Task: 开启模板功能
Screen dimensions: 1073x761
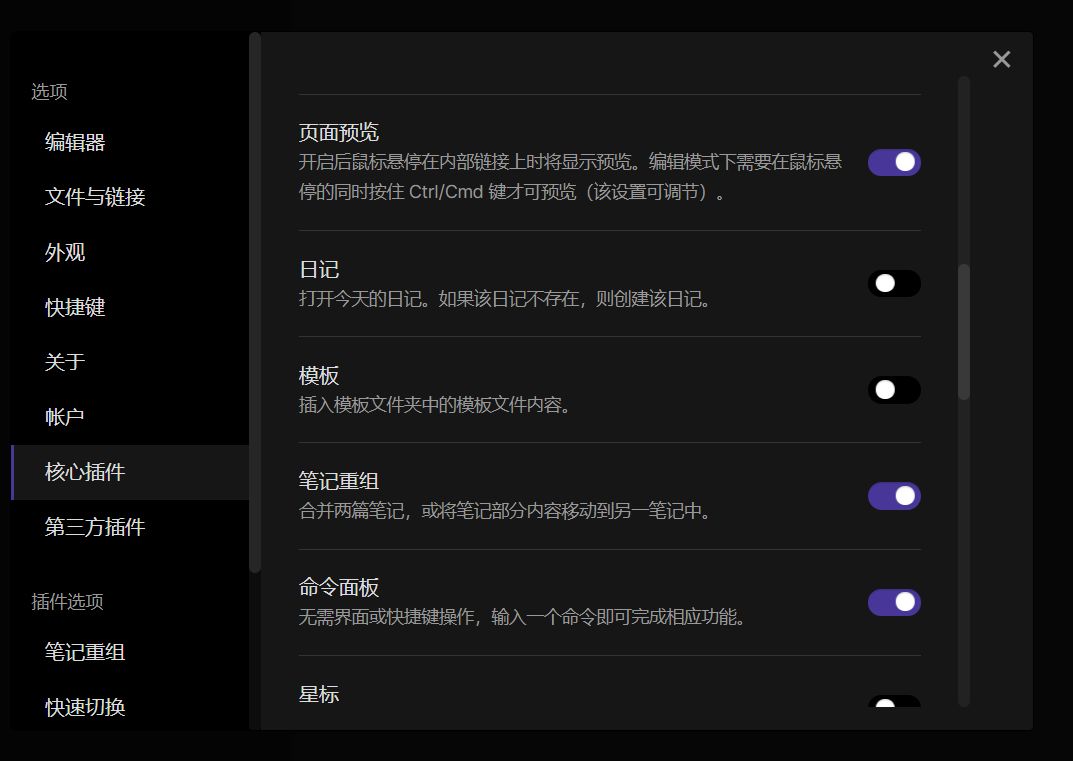Action: click(x=893, y=390)
